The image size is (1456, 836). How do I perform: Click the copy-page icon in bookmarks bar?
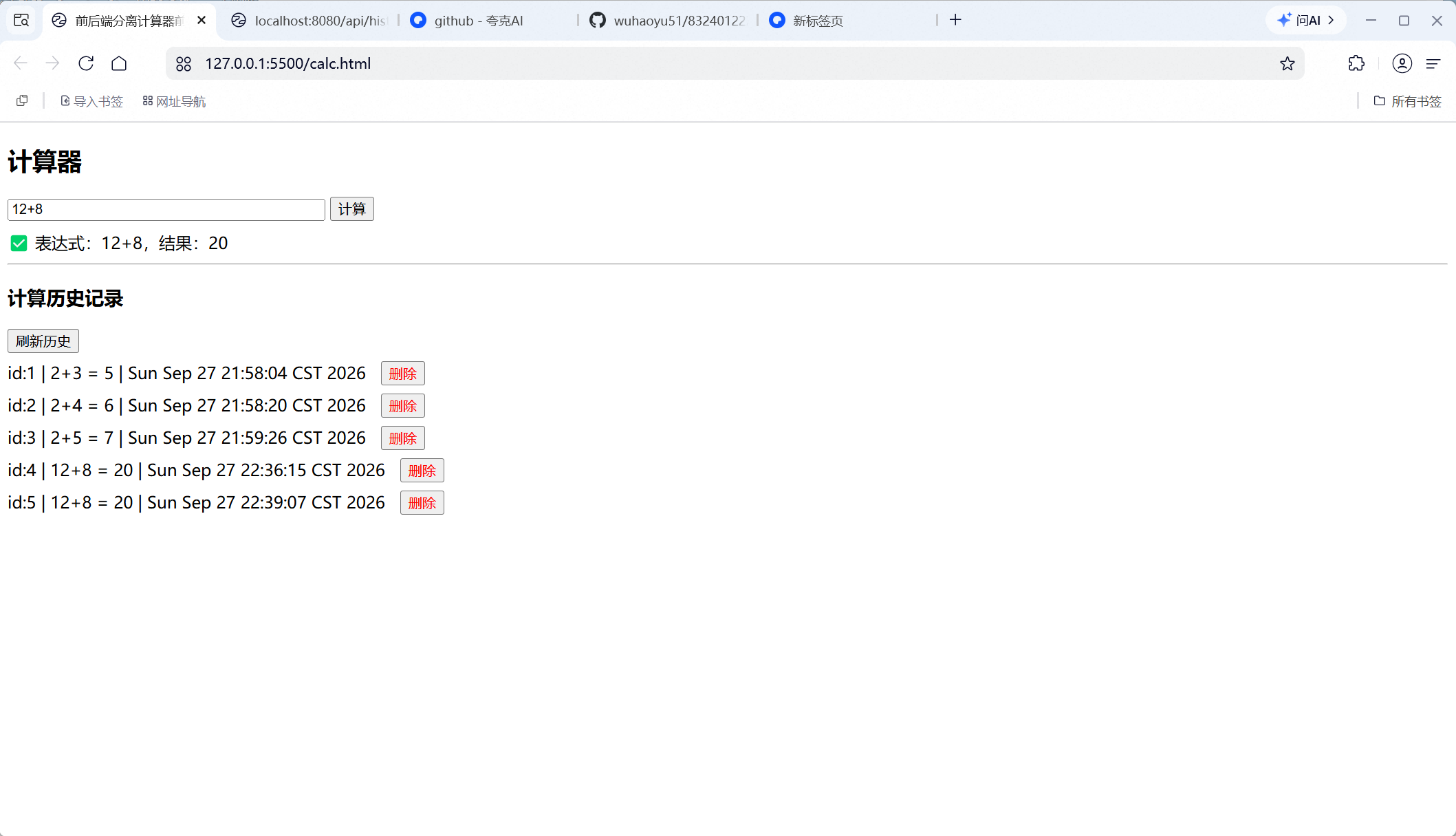[x=22, y=101]
